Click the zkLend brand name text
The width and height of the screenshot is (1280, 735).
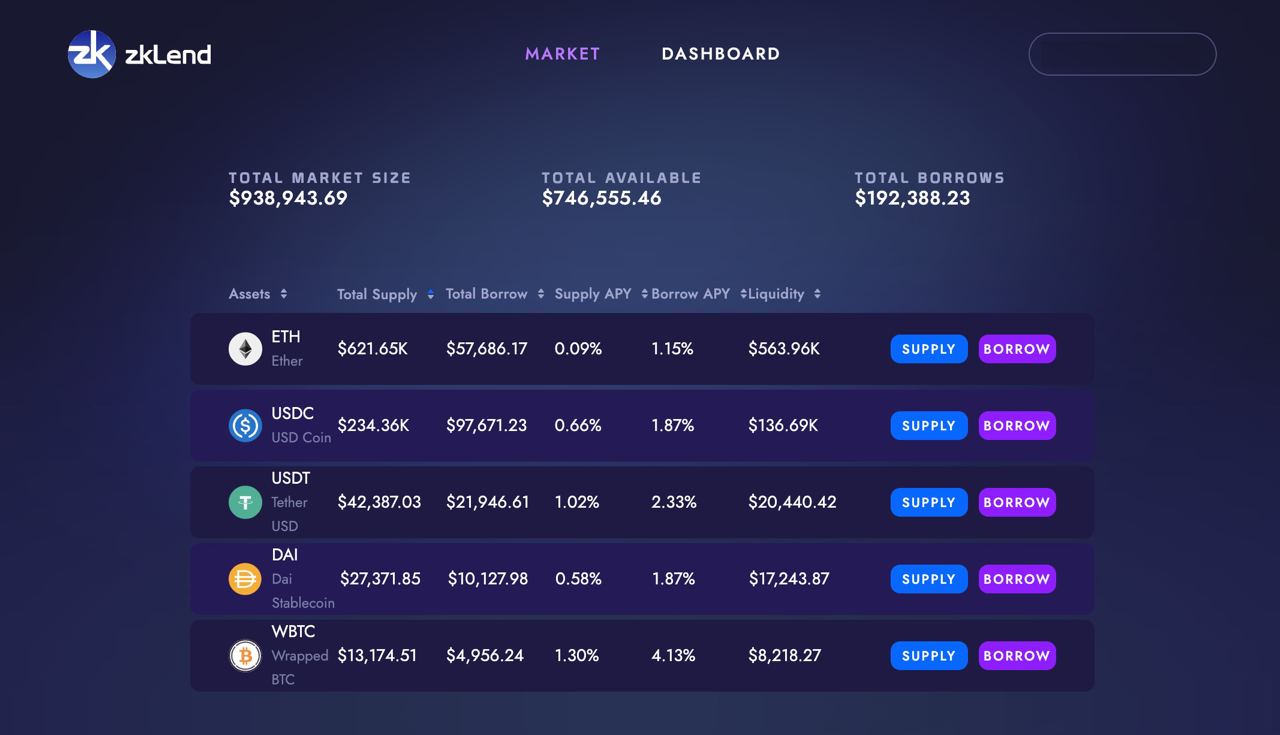point(168,54)
